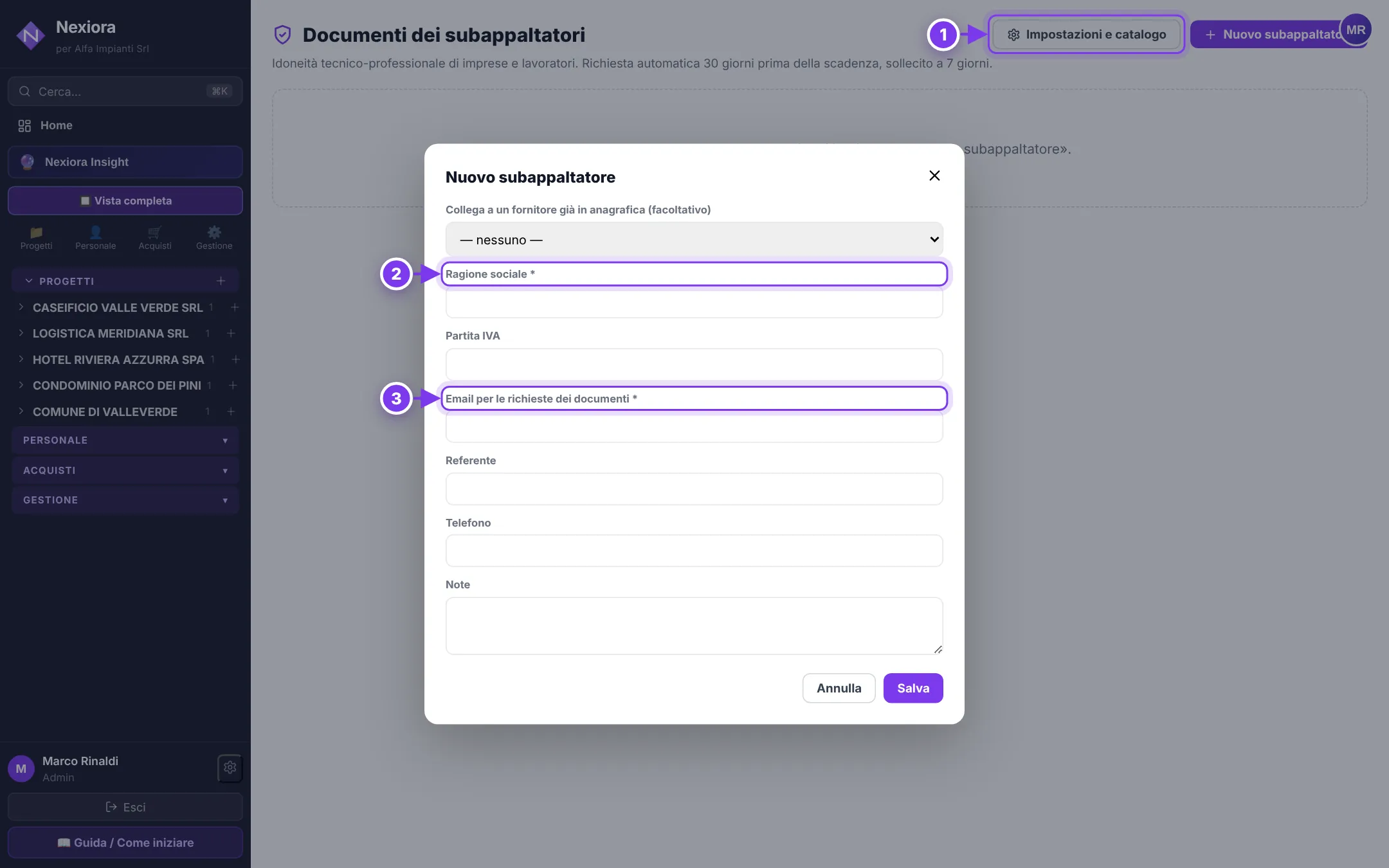
Task: Click plus next to LOGISTICA MERIDIANA SRL
Action: click(231, 333)
